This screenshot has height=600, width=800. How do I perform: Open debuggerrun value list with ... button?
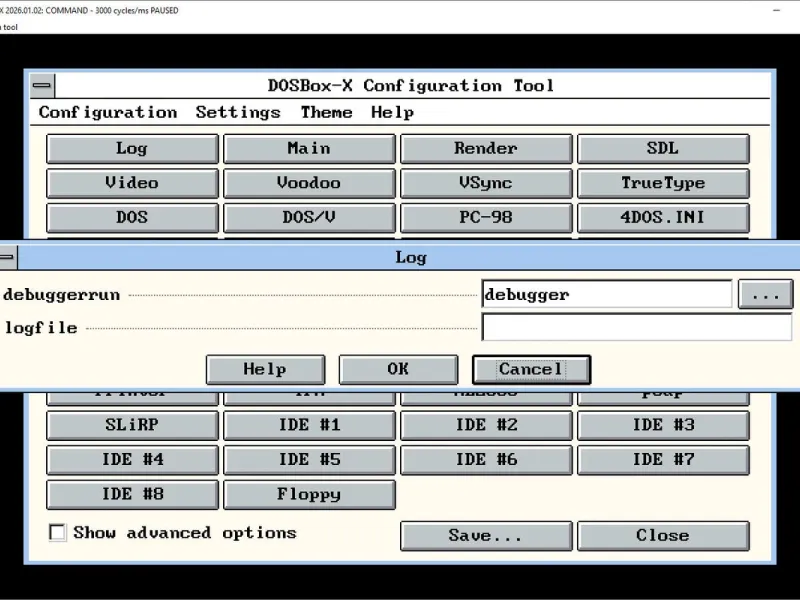tap(765, 294)
